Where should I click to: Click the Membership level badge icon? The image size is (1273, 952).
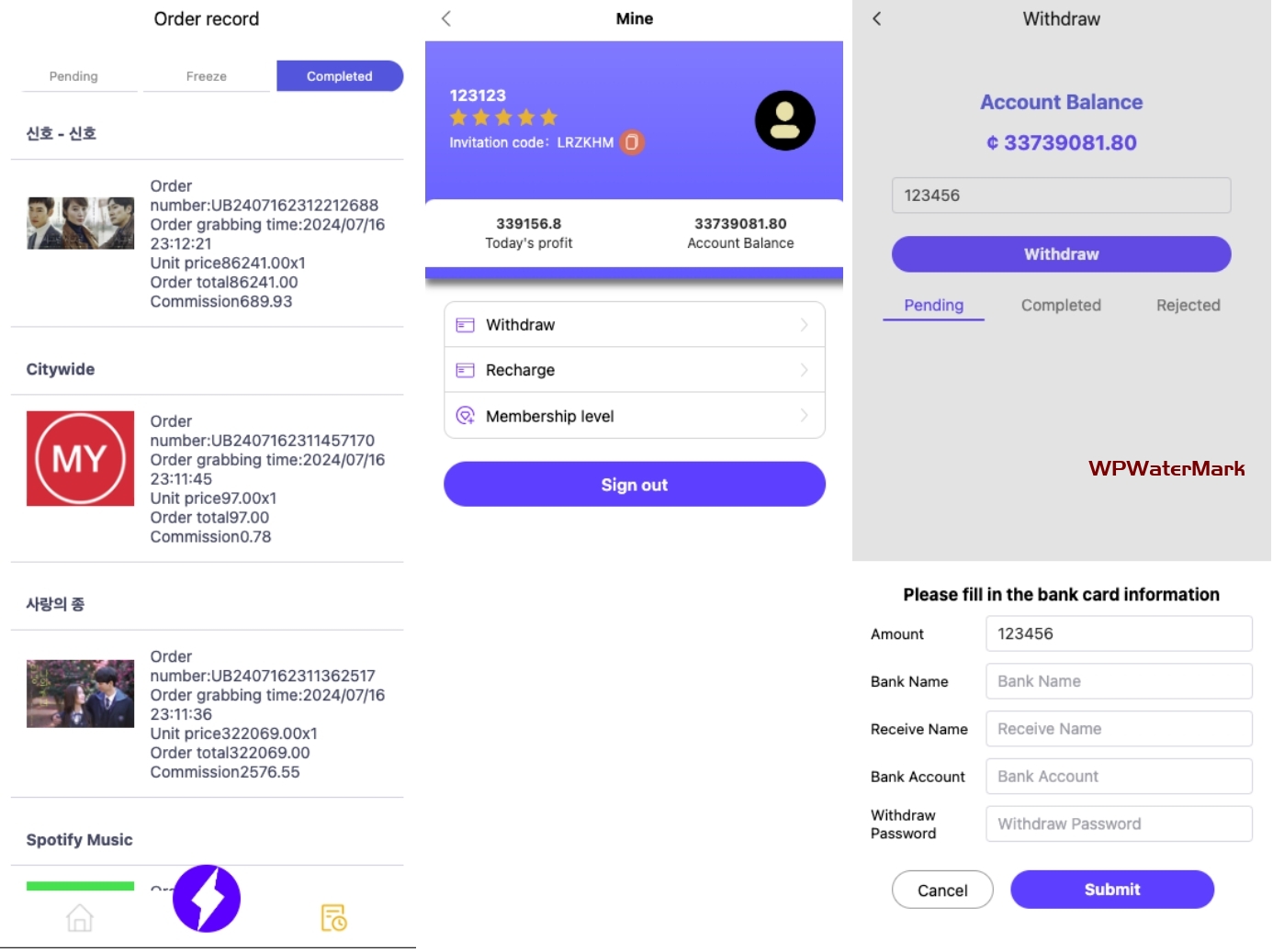coord(466,416)
